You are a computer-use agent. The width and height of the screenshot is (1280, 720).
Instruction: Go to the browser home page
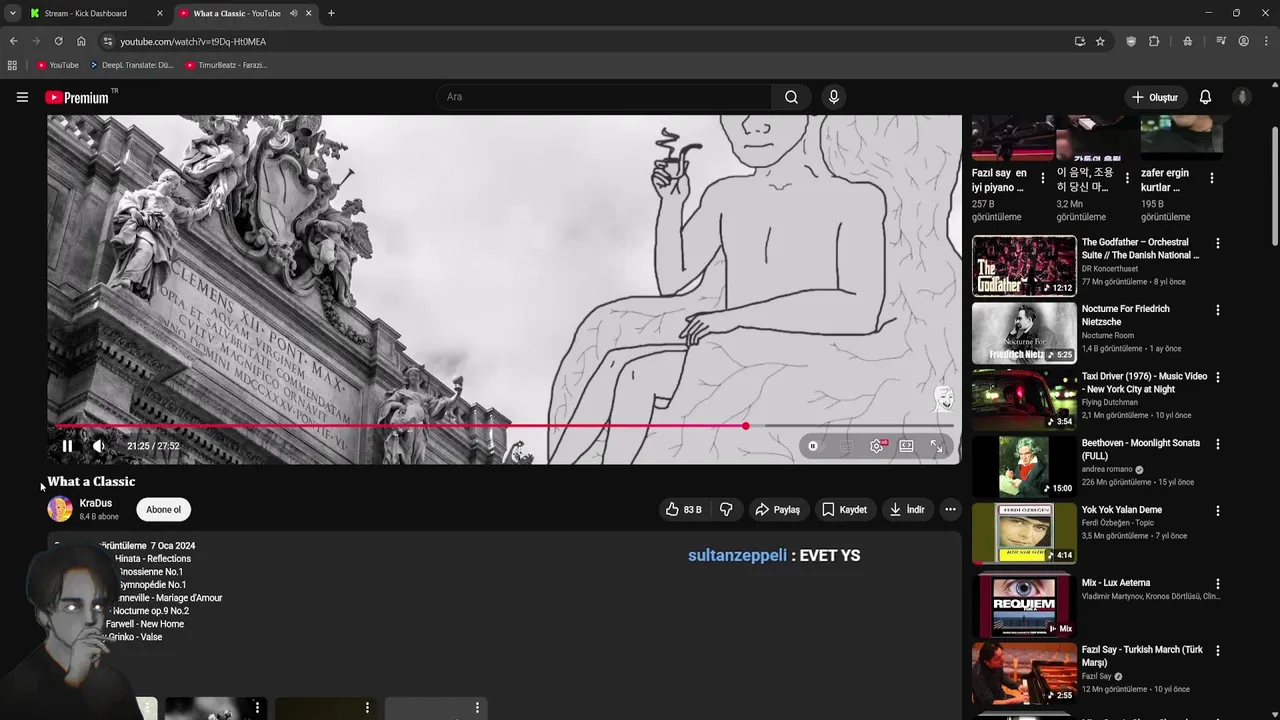pos(81,41)
